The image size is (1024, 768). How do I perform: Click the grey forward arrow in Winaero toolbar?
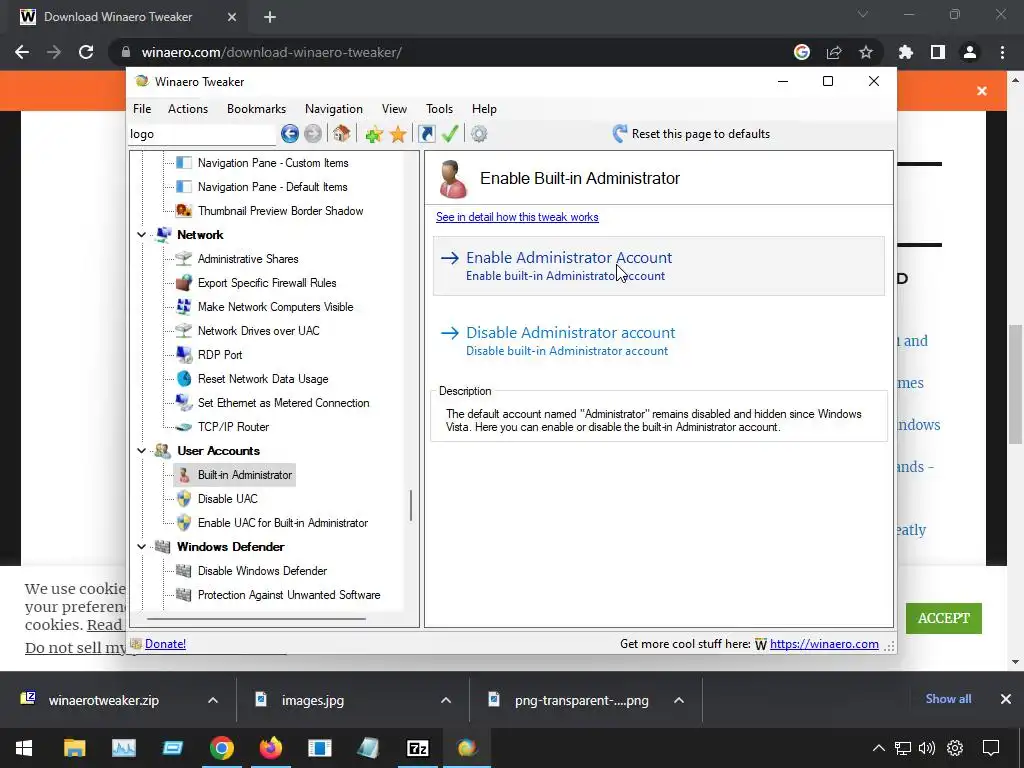313,134
